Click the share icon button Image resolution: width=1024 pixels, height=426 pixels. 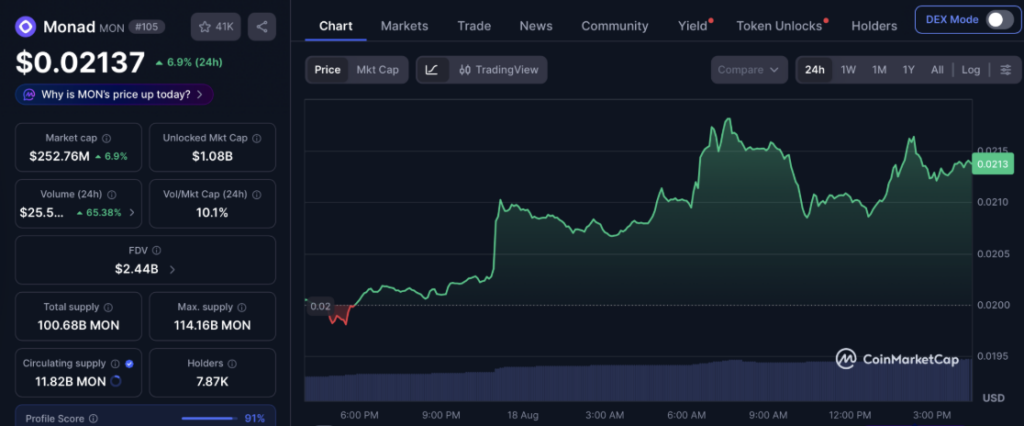click(262, 27)
